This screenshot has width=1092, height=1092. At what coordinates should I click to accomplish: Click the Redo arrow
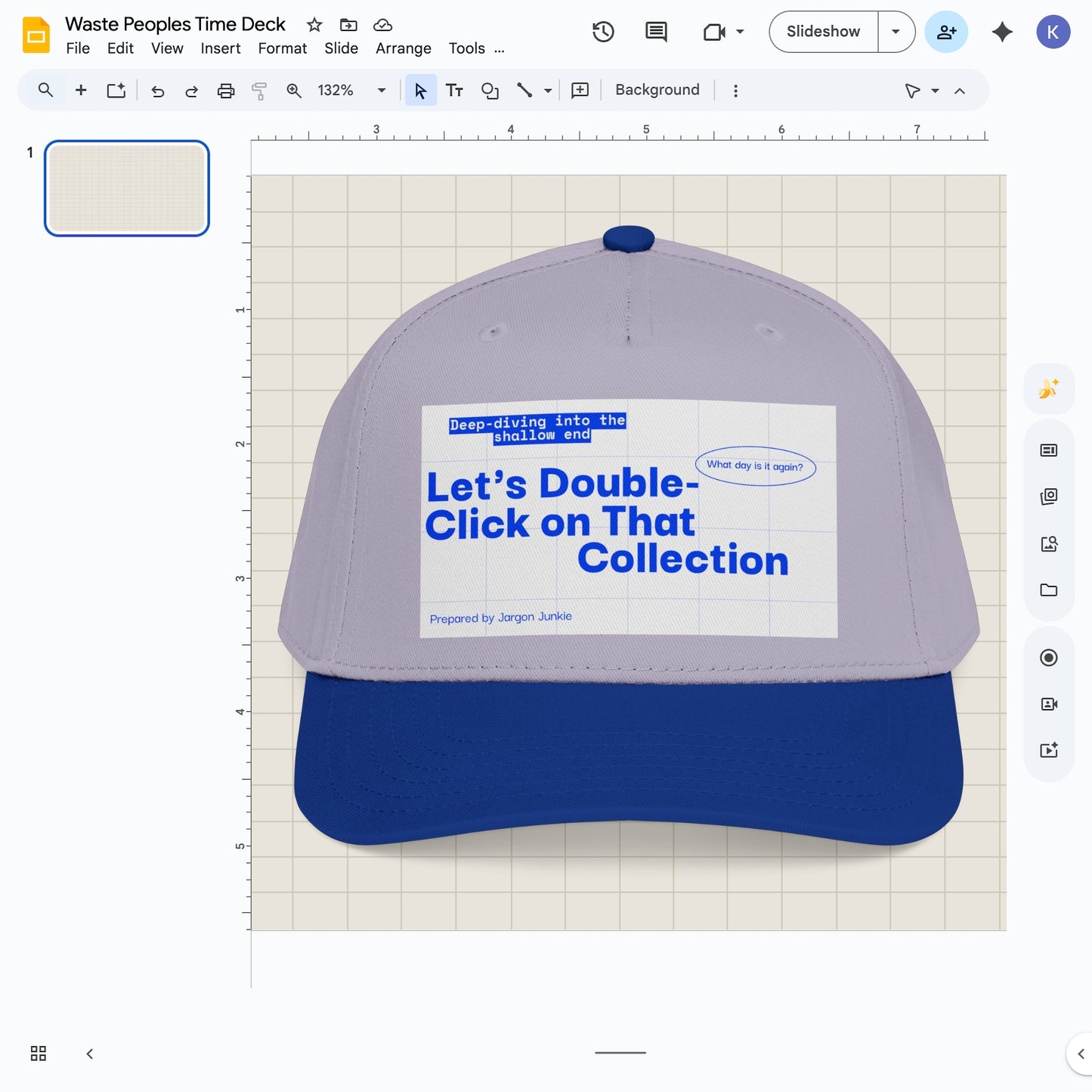coord(191,91)
